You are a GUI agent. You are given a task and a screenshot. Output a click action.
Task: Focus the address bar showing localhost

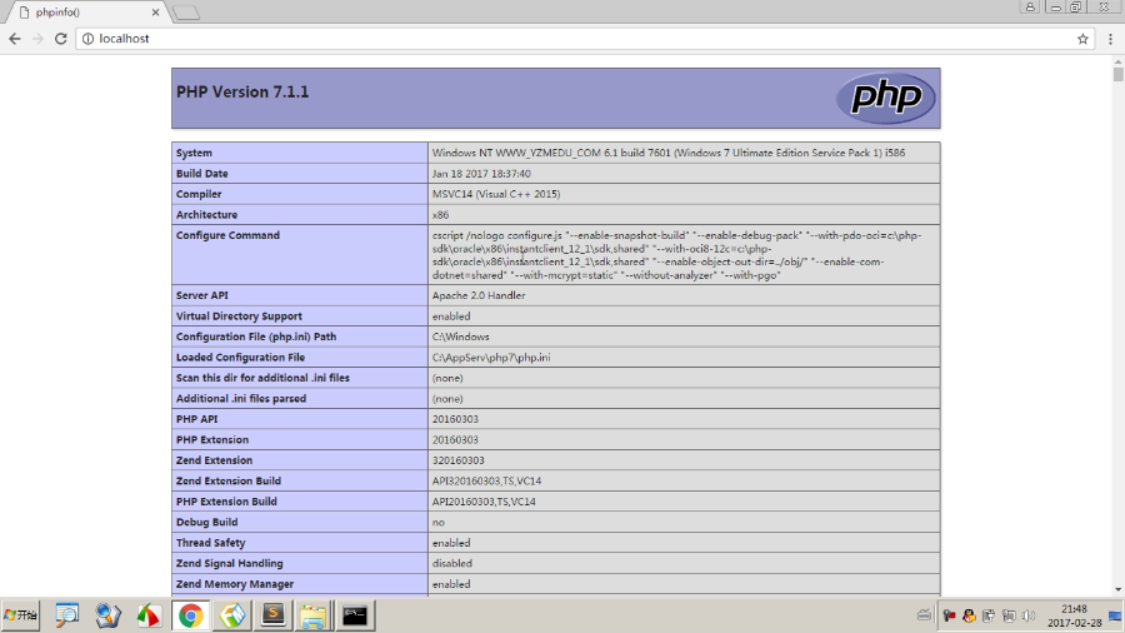click(585, 39)
